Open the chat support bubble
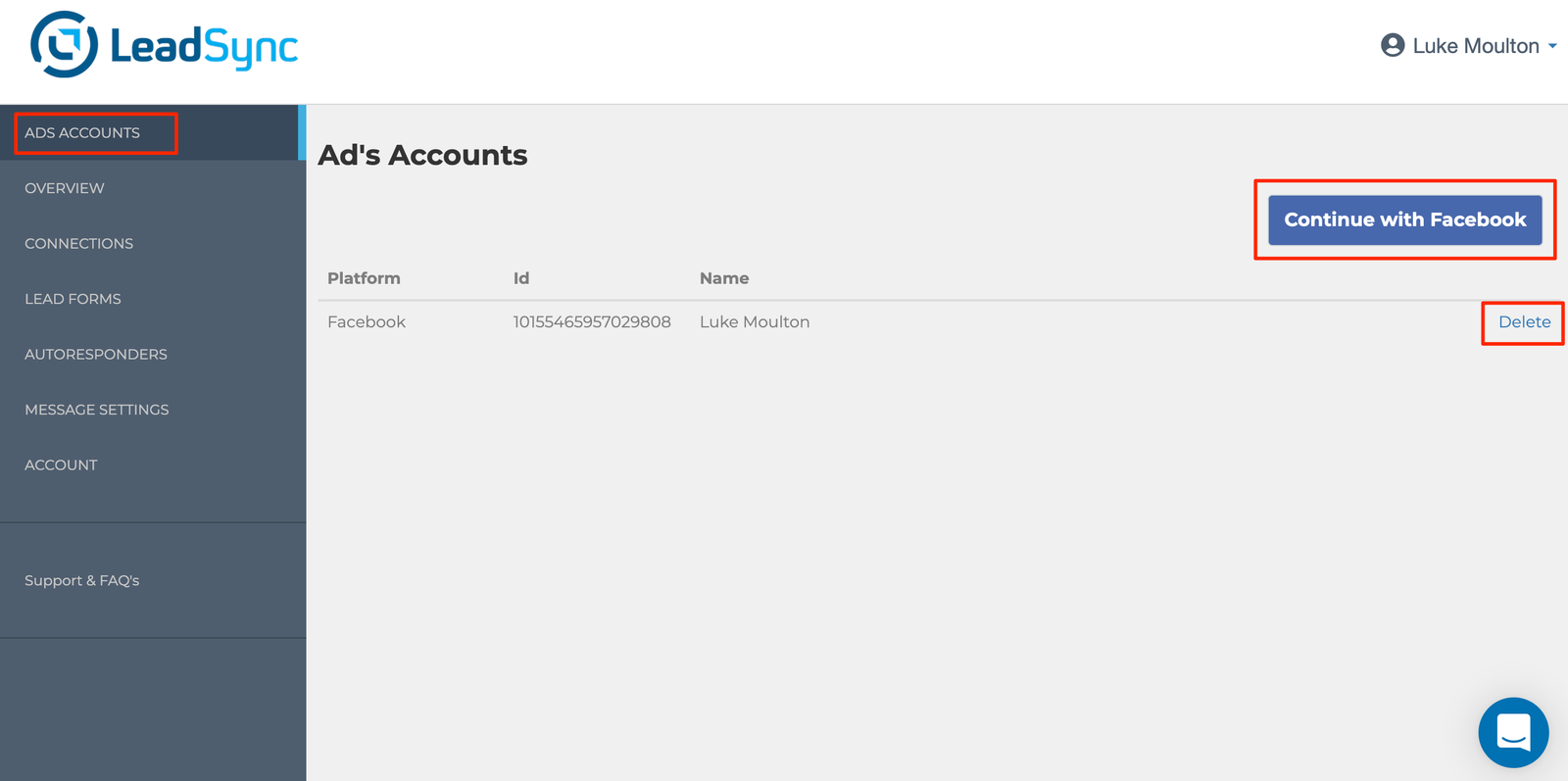The height and width of the screenshot is (781, 1568). click(x=1513, y=732)
